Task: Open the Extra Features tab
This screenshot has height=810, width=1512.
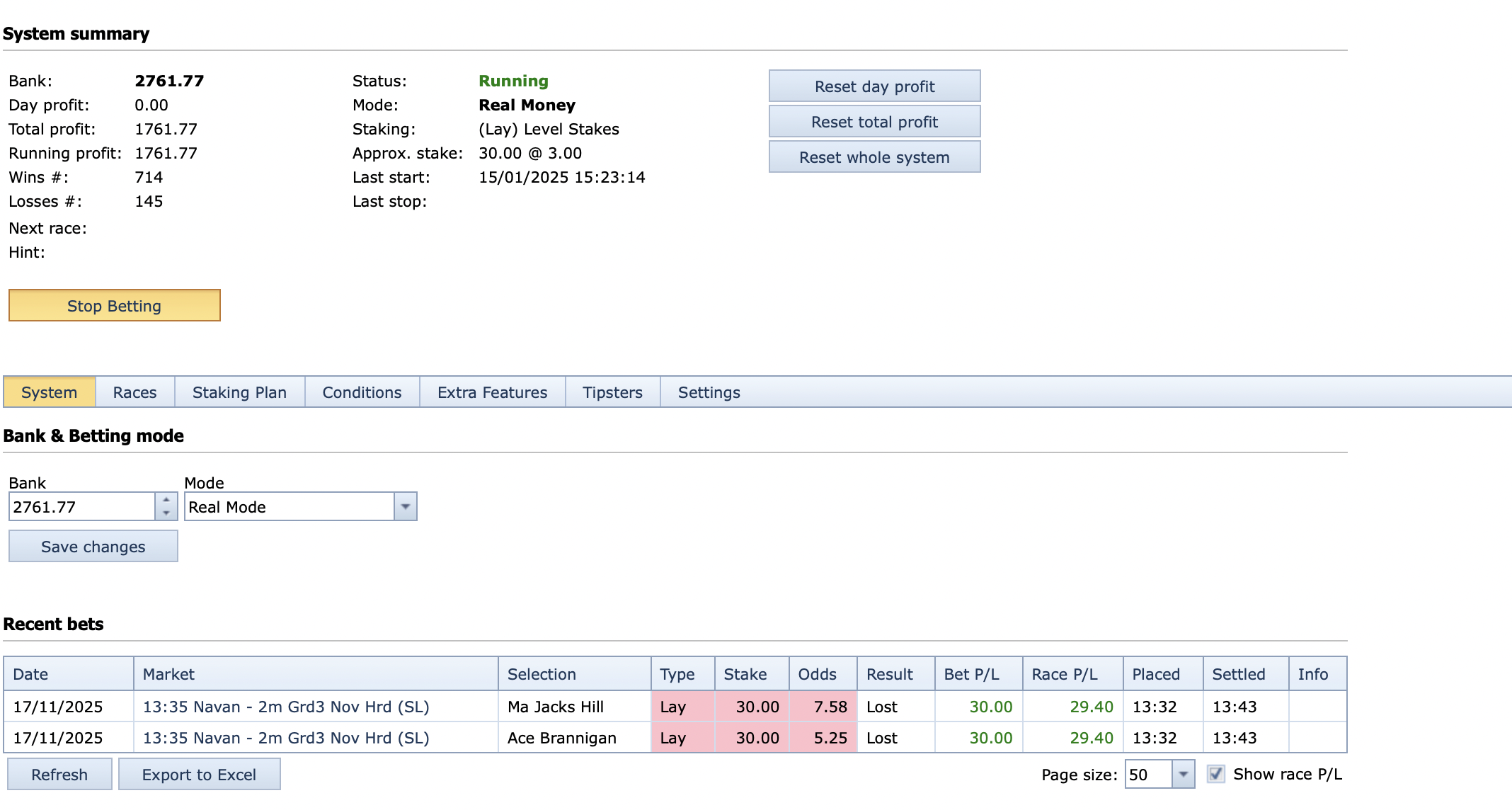Action: [492, 392]
